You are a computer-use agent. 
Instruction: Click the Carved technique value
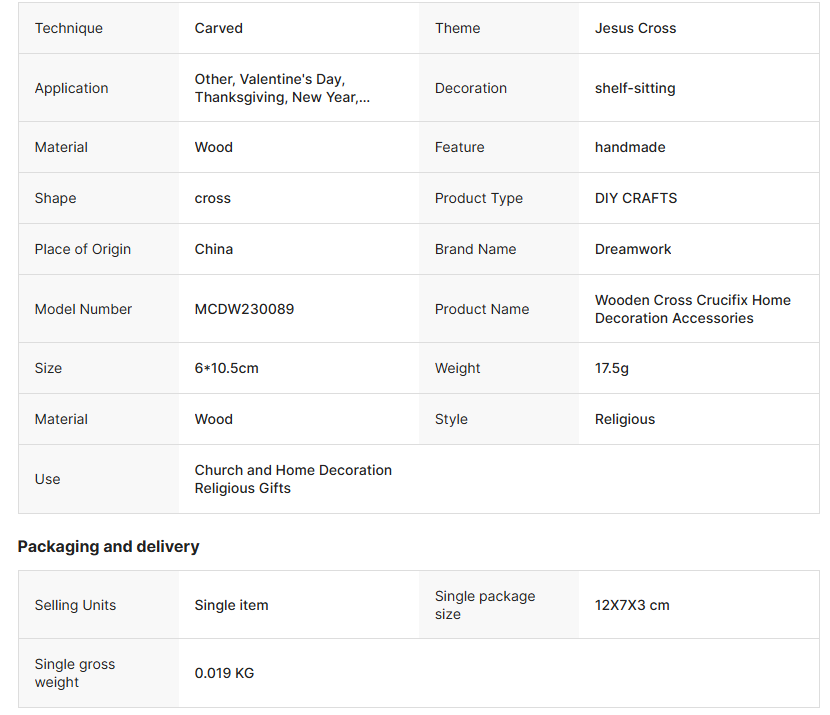coord(219,28)
